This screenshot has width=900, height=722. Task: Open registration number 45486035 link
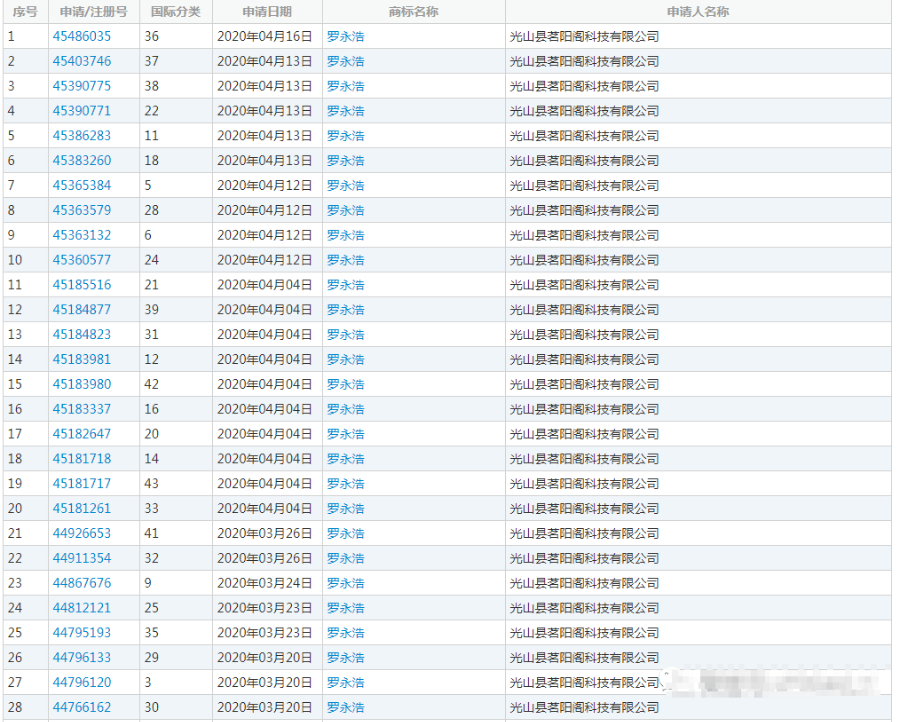coord(82,36)
